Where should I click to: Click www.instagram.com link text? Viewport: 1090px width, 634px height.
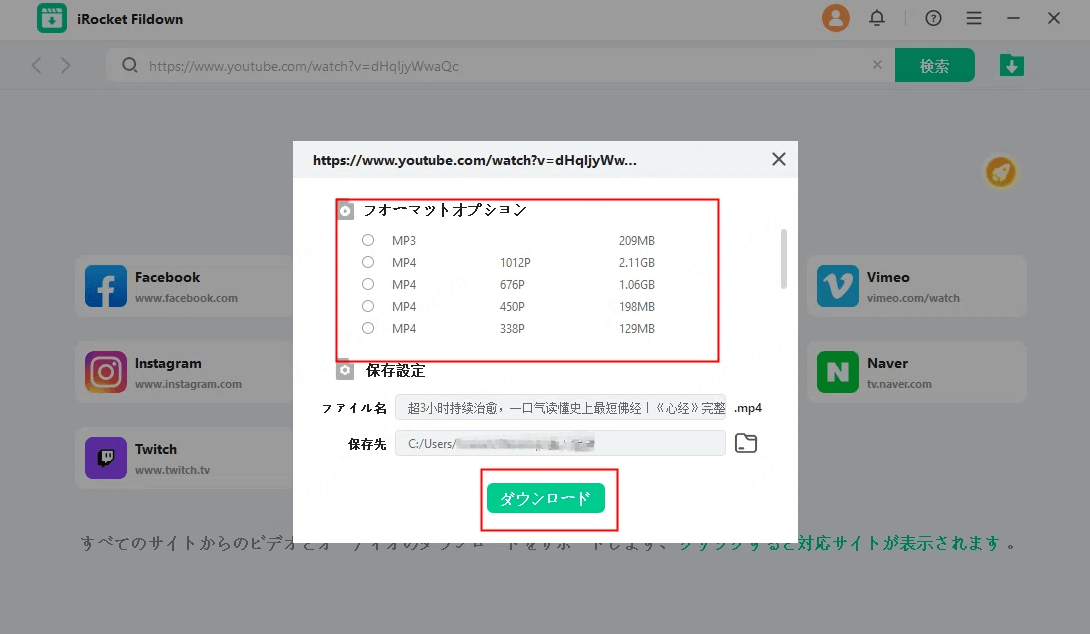[188, 384]
